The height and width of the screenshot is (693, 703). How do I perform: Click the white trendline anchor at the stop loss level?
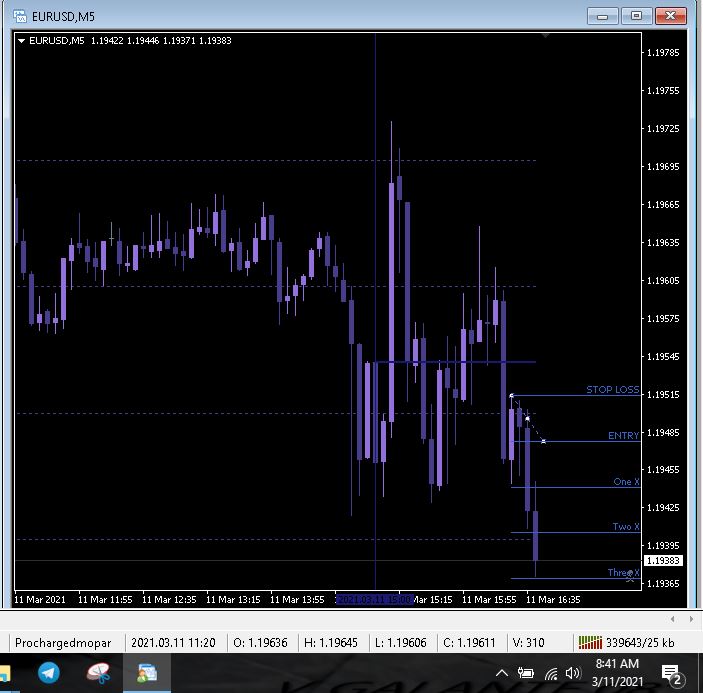pos(511,395)
